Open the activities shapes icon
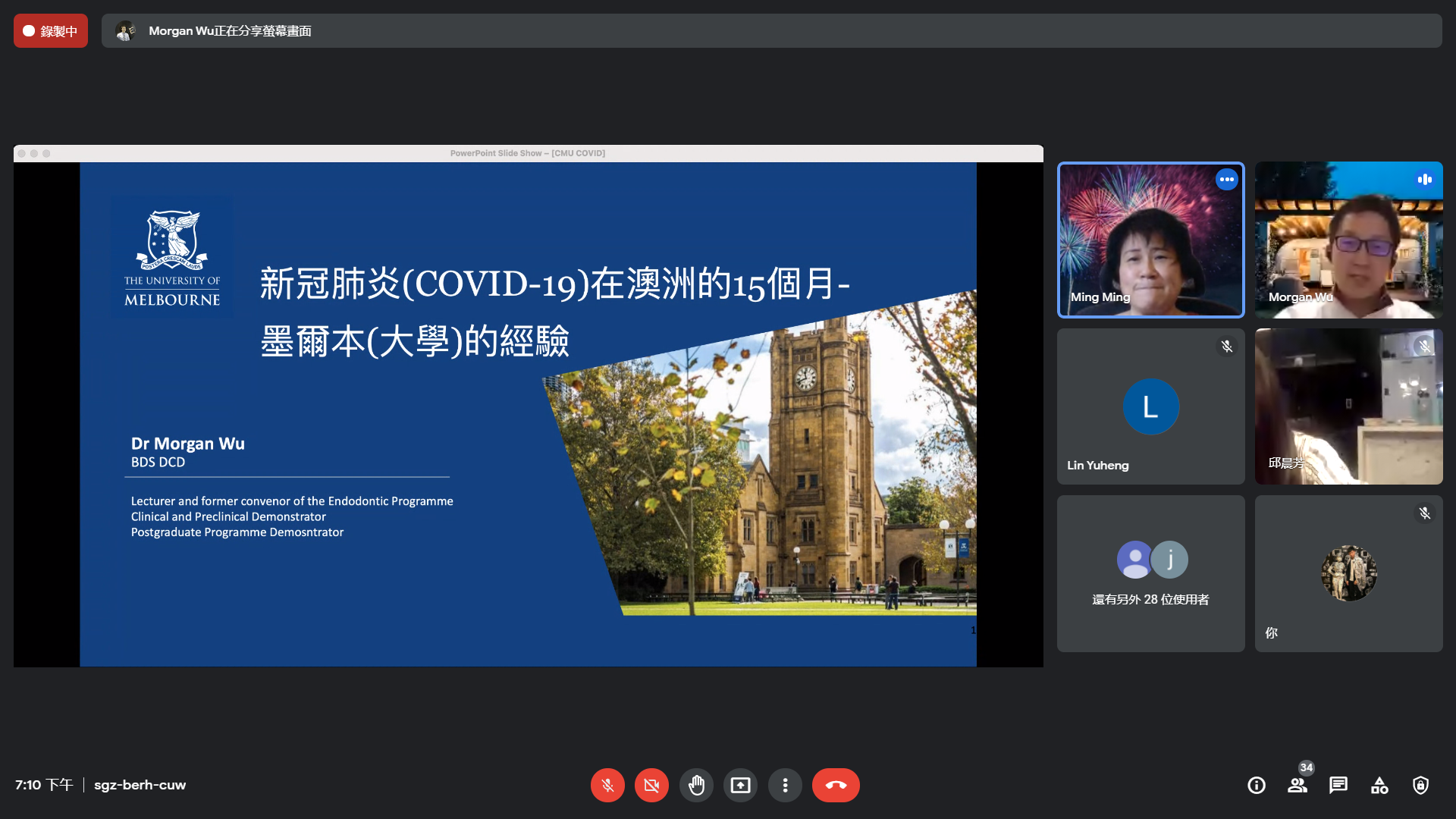 (x=1379, y=785)
